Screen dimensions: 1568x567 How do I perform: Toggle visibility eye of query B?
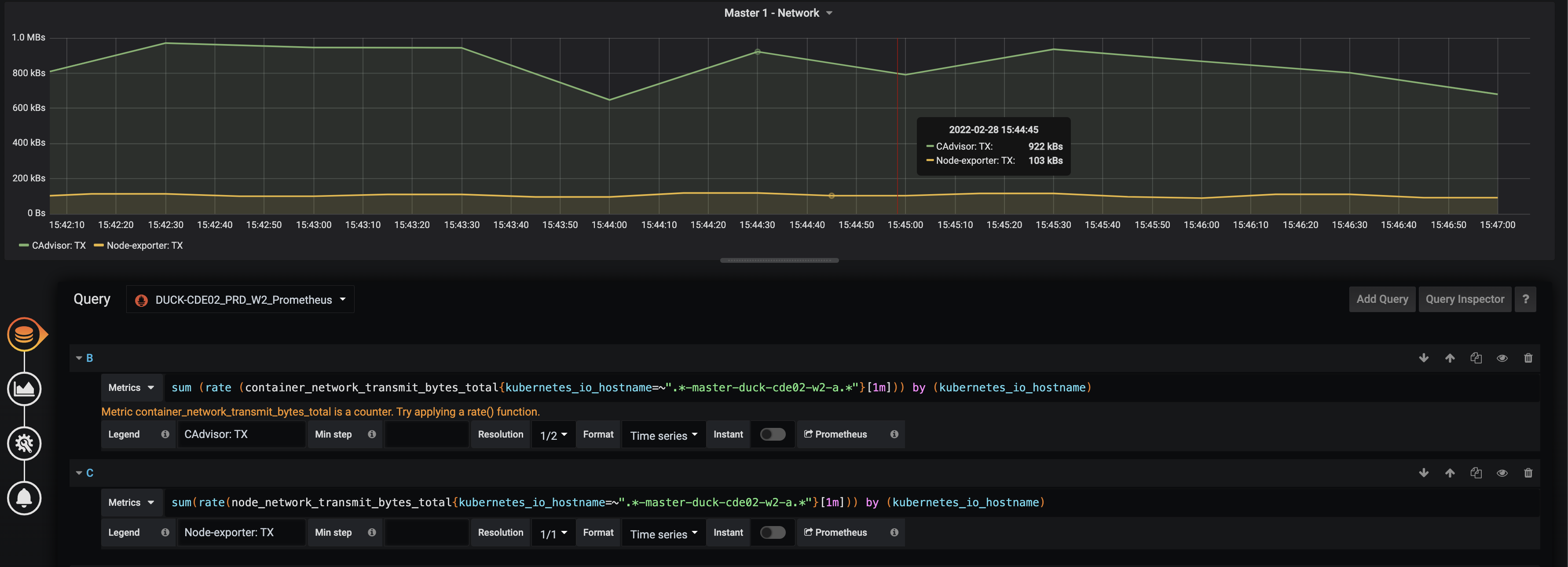[x=1502, y=358]
